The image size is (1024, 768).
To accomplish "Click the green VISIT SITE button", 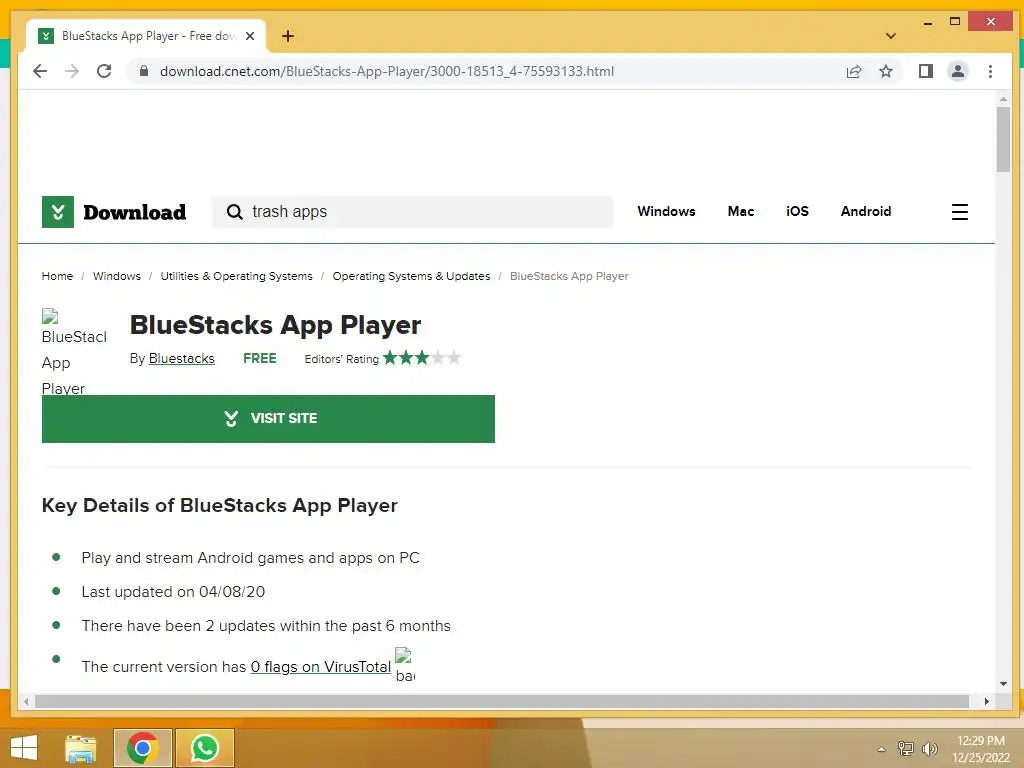I will tap(268, 419).
